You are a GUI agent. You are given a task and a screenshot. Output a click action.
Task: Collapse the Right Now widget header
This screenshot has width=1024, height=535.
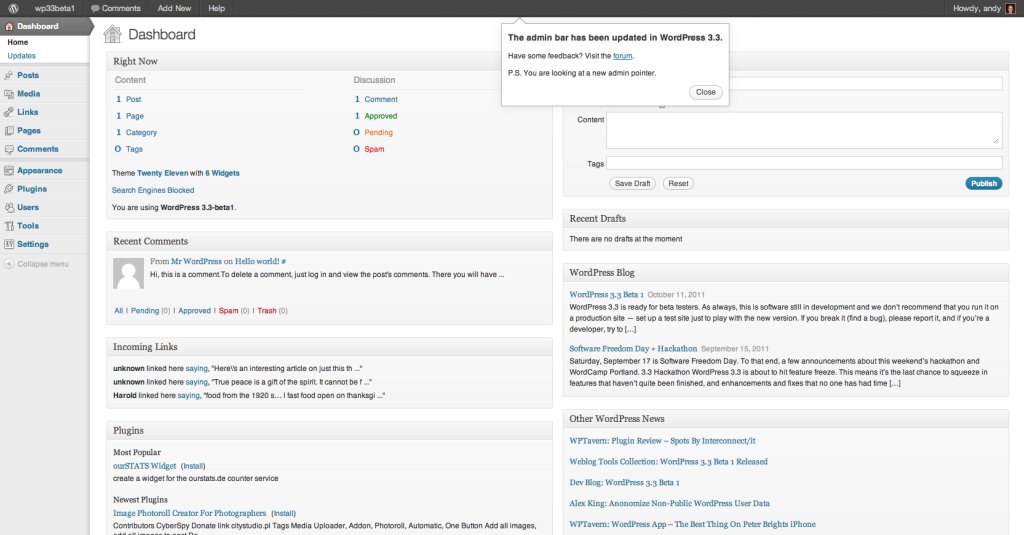click(329, 62)
